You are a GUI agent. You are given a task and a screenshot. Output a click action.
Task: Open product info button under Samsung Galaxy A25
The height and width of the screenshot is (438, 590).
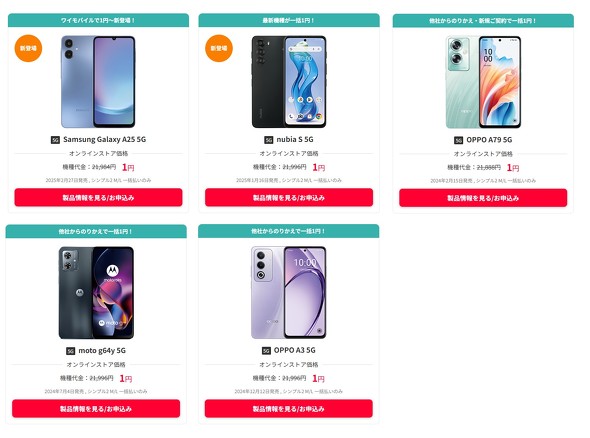click(x=98, y=198)
